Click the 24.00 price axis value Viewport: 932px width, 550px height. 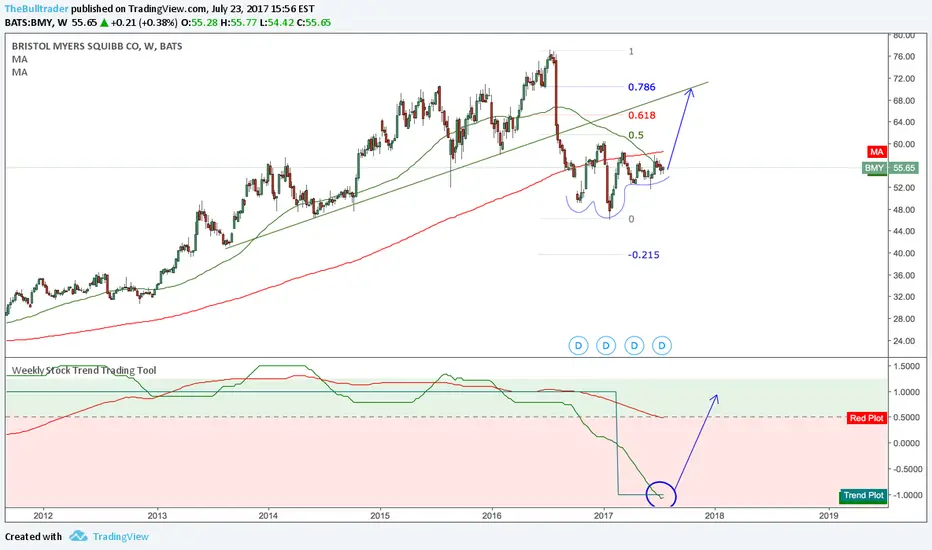(x=904, y=341)
